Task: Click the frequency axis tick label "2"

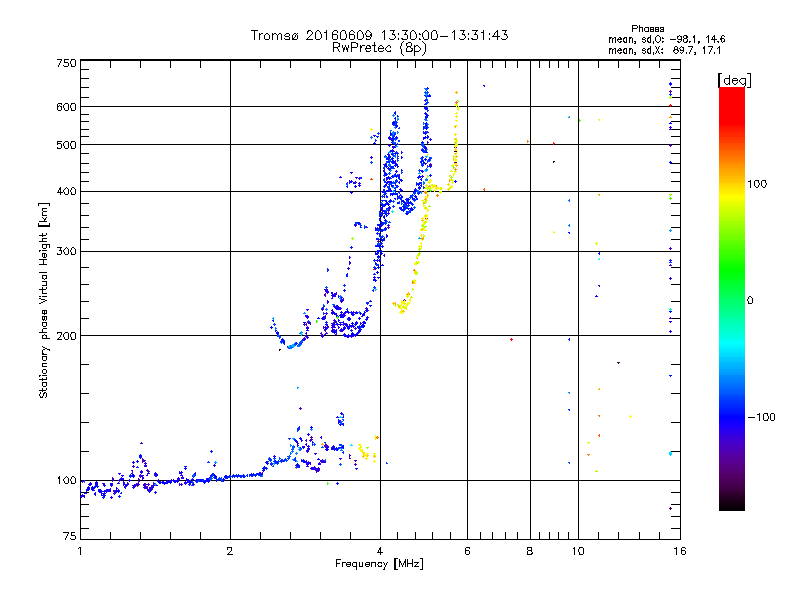Action: tap(230, 551)
